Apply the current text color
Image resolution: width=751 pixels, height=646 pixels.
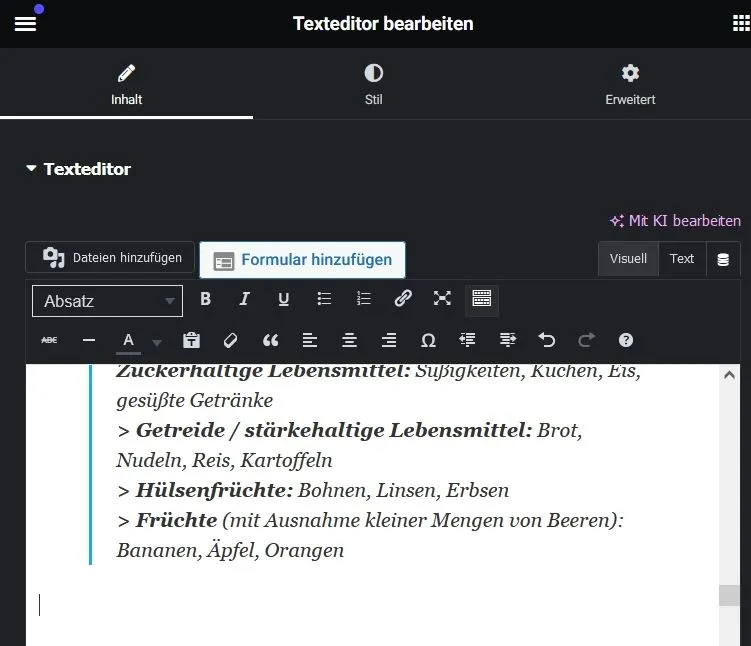click(x=128, y=342)
